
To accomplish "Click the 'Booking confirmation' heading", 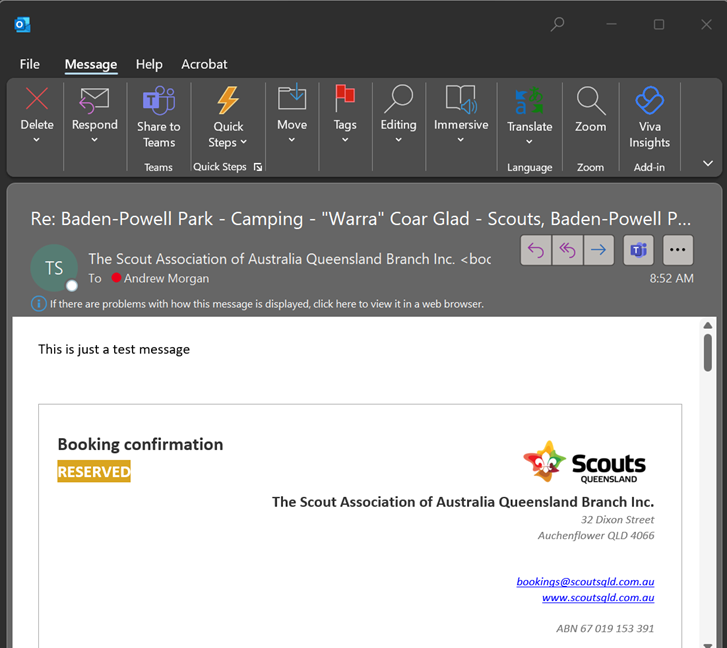I will (x=140, y=445).
